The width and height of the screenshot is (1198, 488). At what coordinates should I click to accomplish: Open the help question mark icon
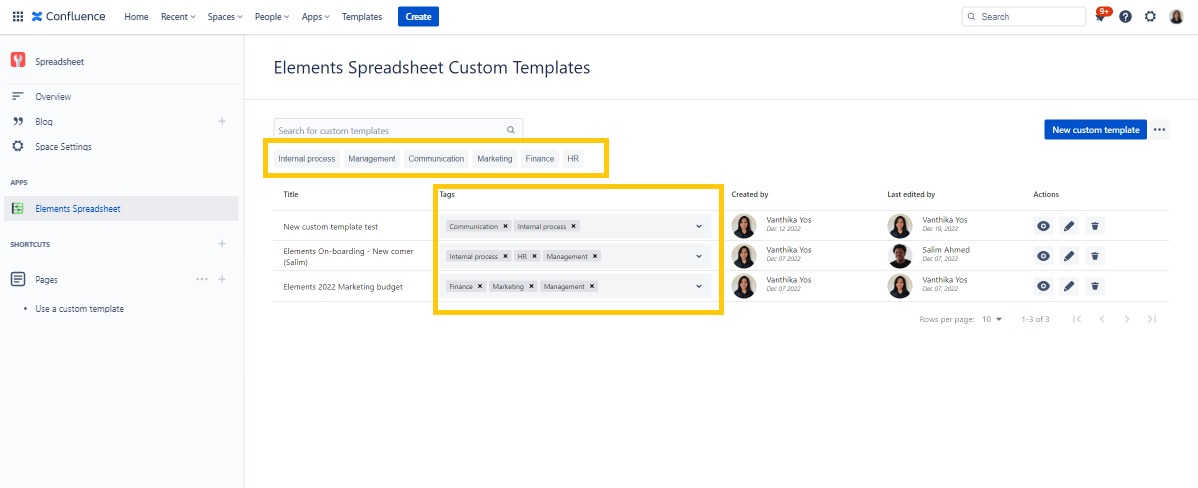point(1125,17)
